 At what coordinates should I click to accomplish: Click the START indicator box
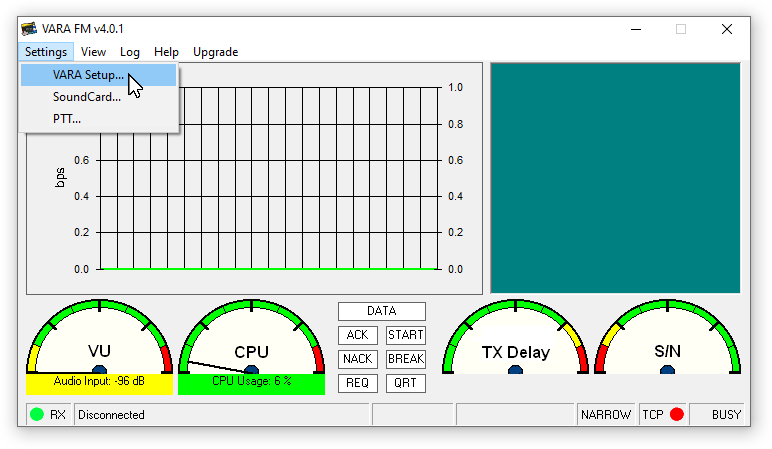406,335
